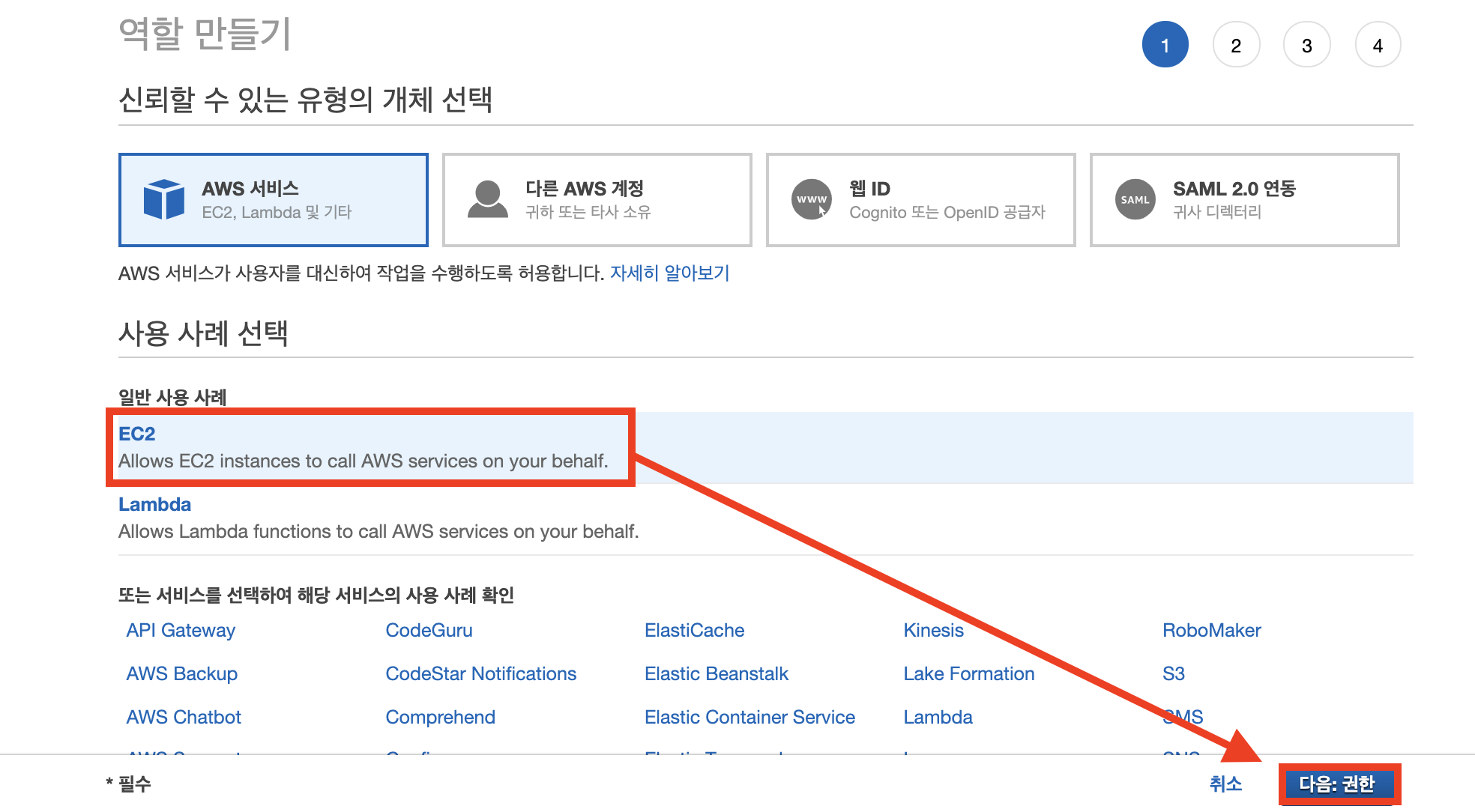Click the web ID www globe icon

812,200
